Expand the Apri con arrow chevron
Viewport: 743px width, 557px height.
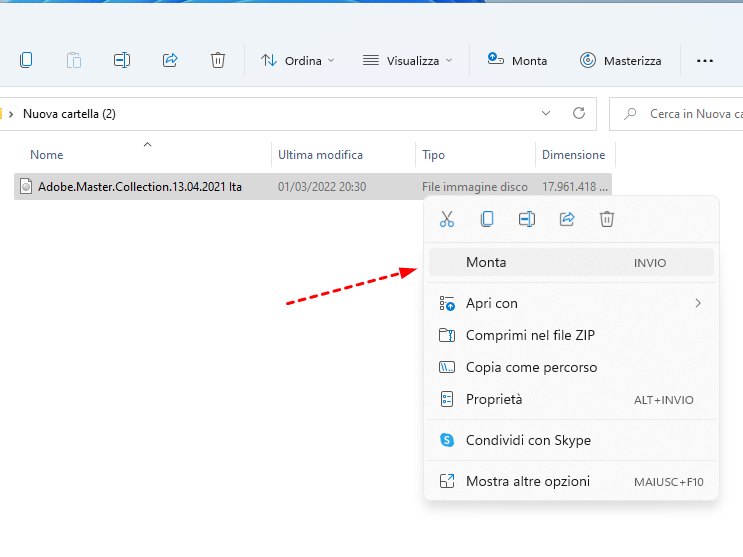[698, 303]
